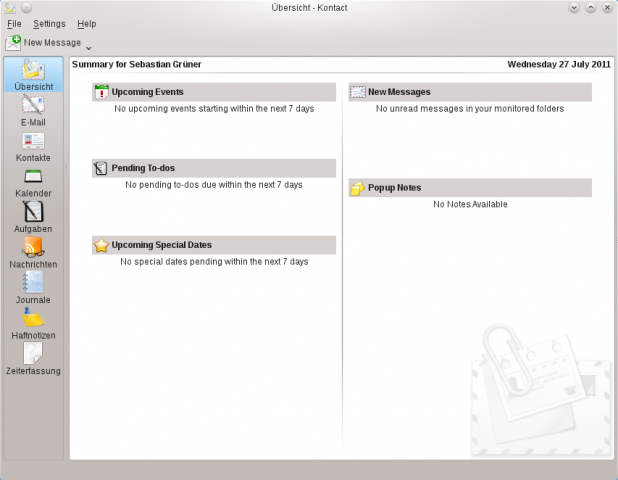Click the New Messages section header
This screenshot has height=480, width=618.
click(399, 92)
